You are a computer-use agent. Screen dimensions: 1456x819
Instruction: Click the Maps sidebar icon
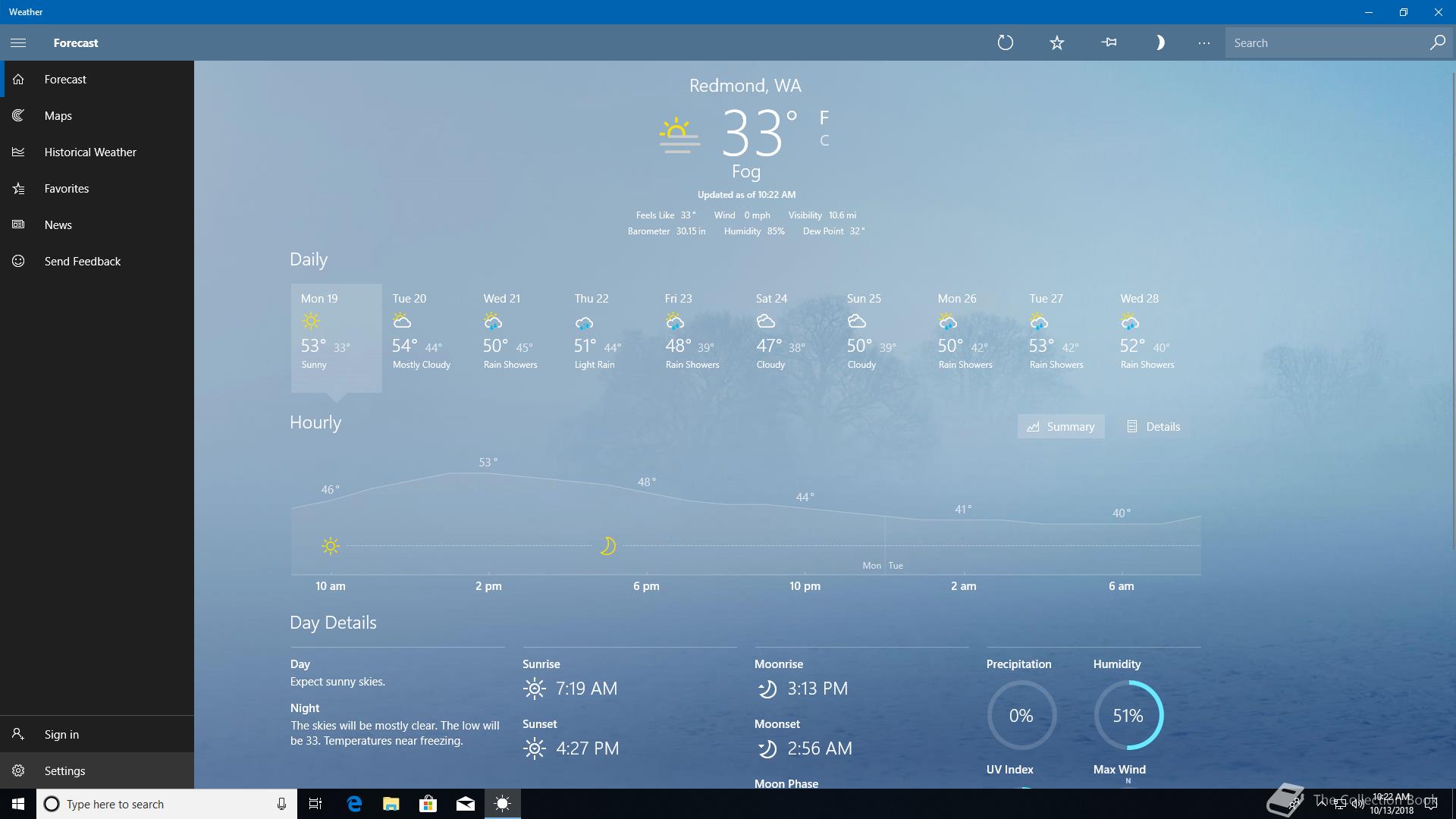tap(18, 115)
